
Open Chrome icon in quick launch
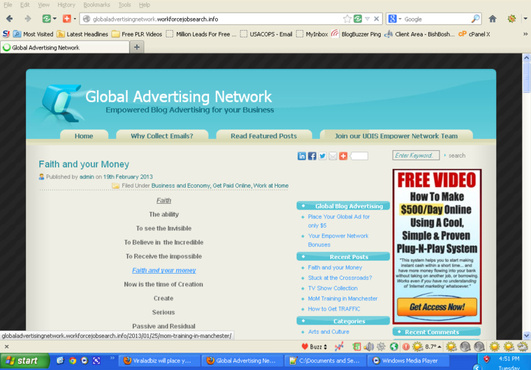[x=72, y=361]
